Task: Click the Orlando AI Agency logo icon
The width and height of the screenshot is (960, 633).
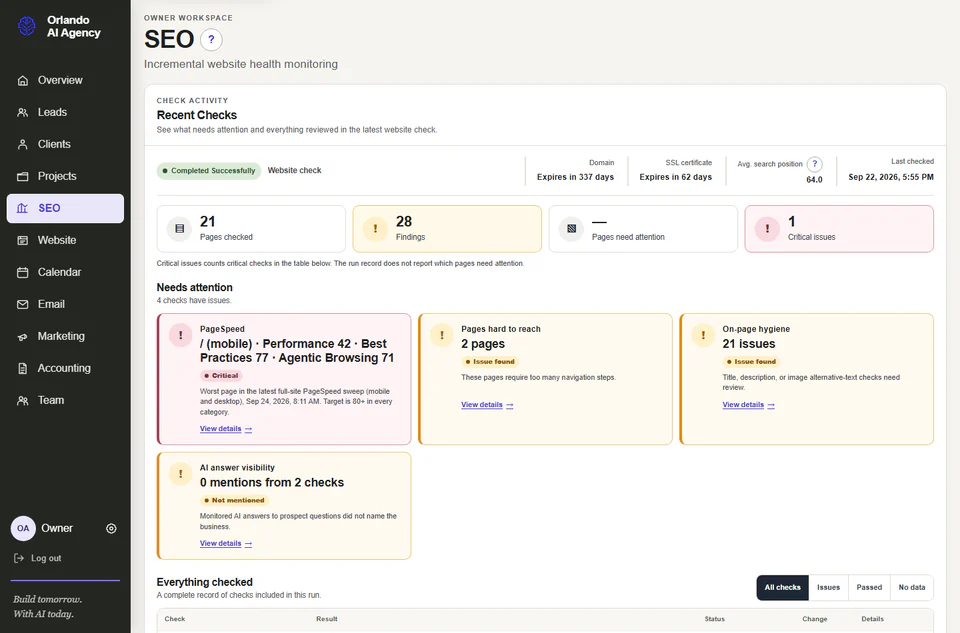Action: [x=26, y=26]
